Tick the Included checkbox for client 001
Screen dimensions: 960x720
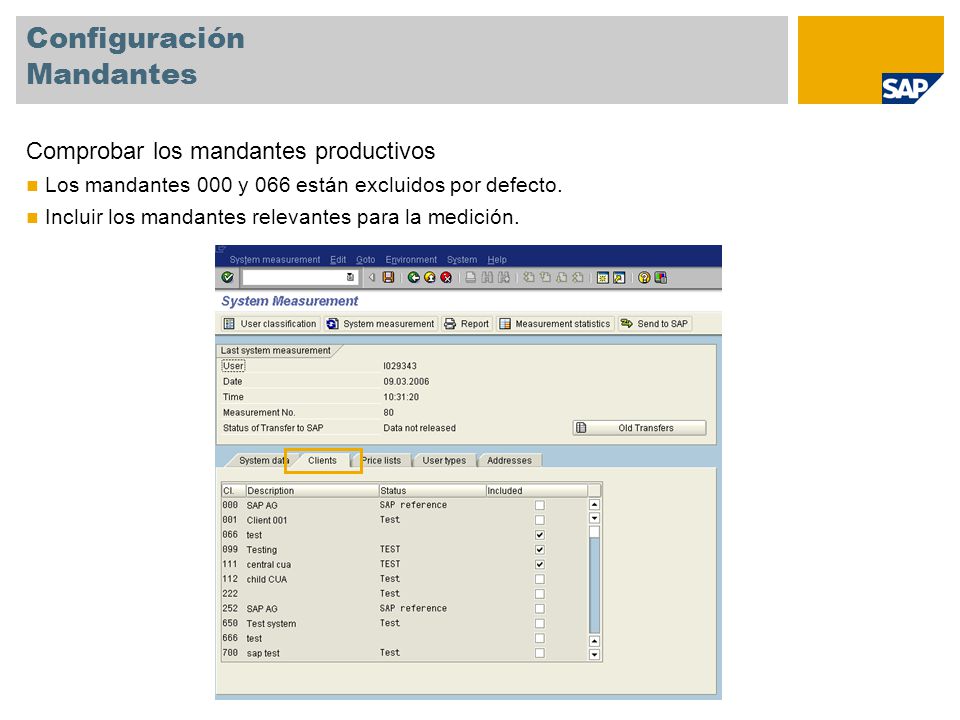pos(539,520)
